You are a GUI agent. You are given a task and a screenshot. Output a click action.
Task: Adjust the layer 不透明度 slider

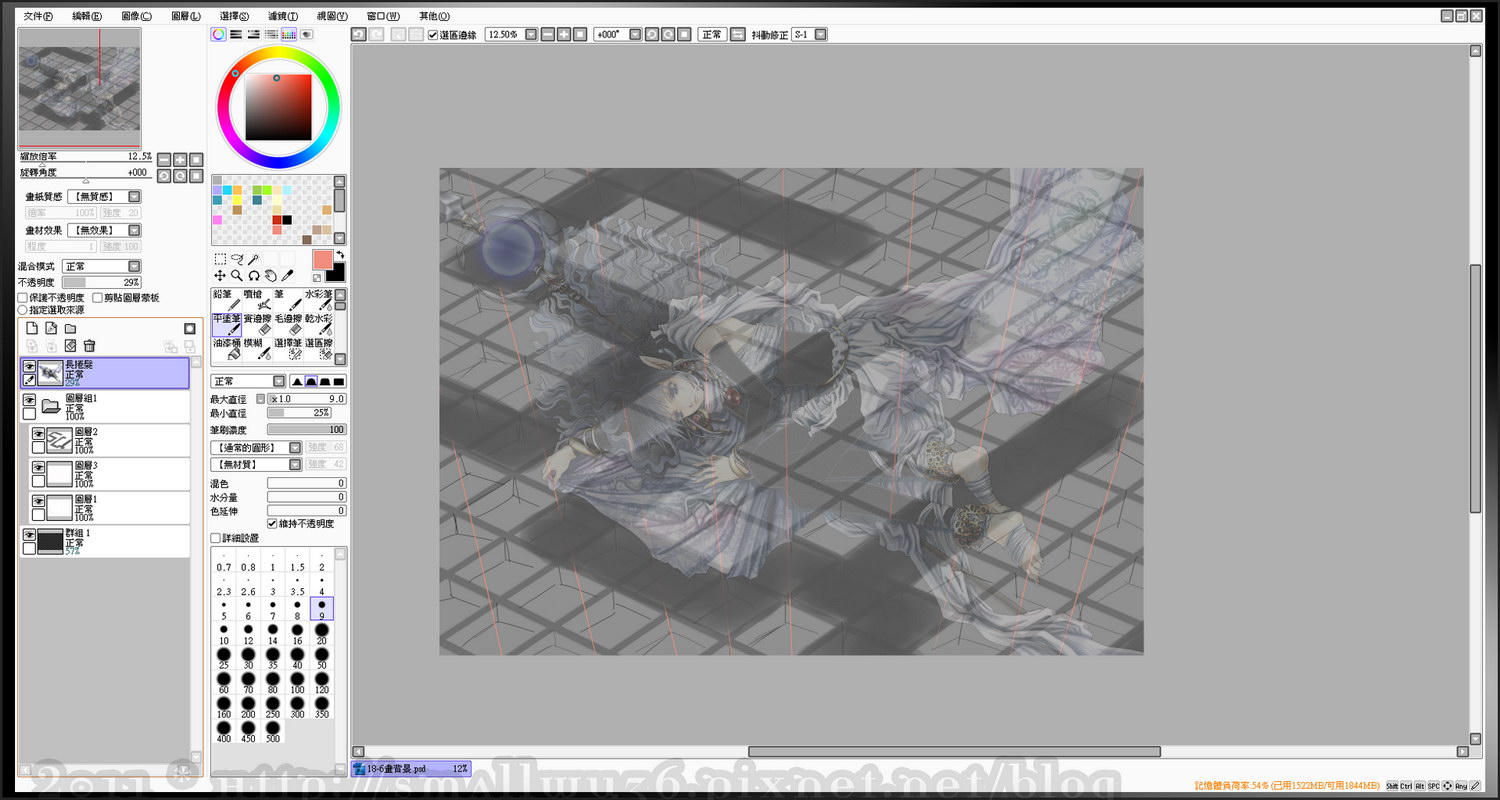(x=101, y=283)
